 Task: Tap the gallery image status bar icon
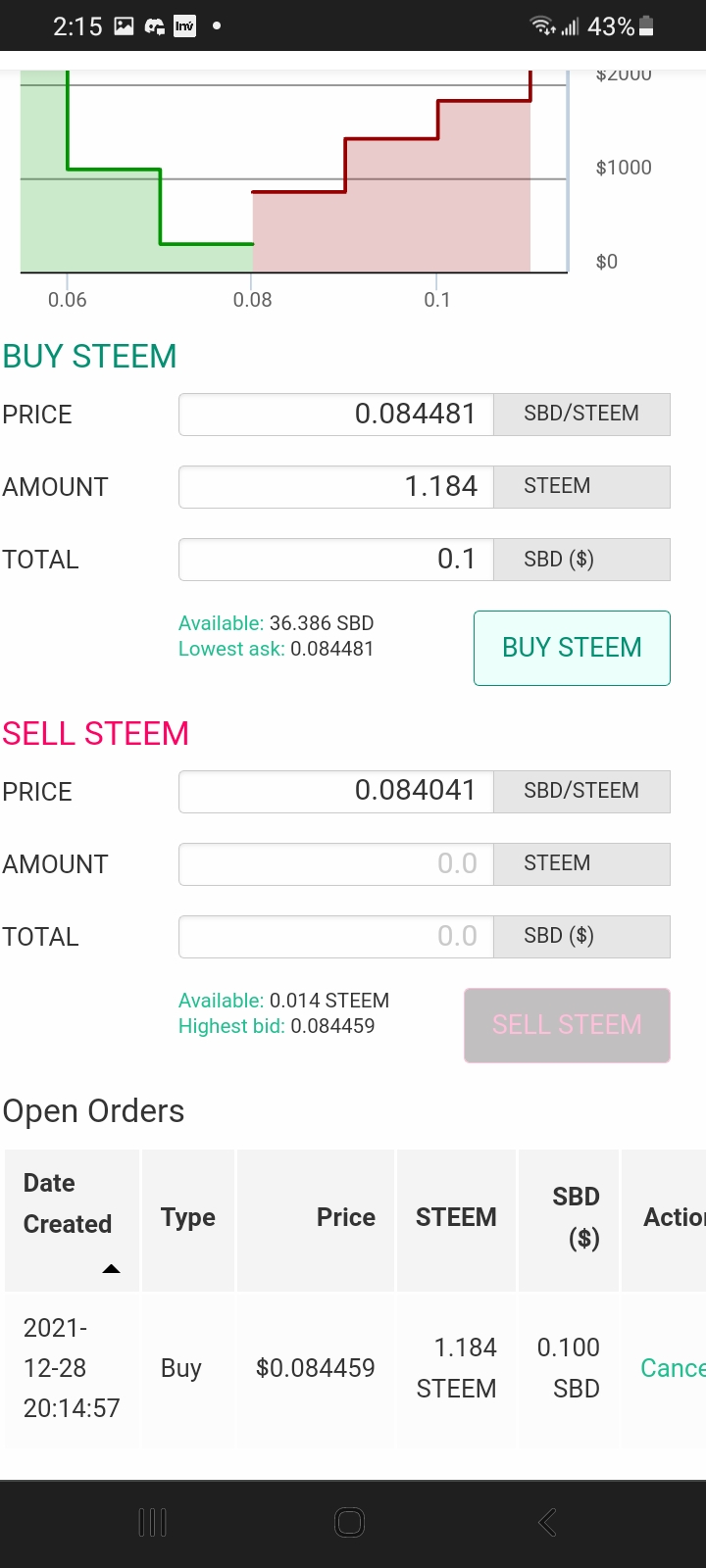pyautogui.click(x=124, y=26)
